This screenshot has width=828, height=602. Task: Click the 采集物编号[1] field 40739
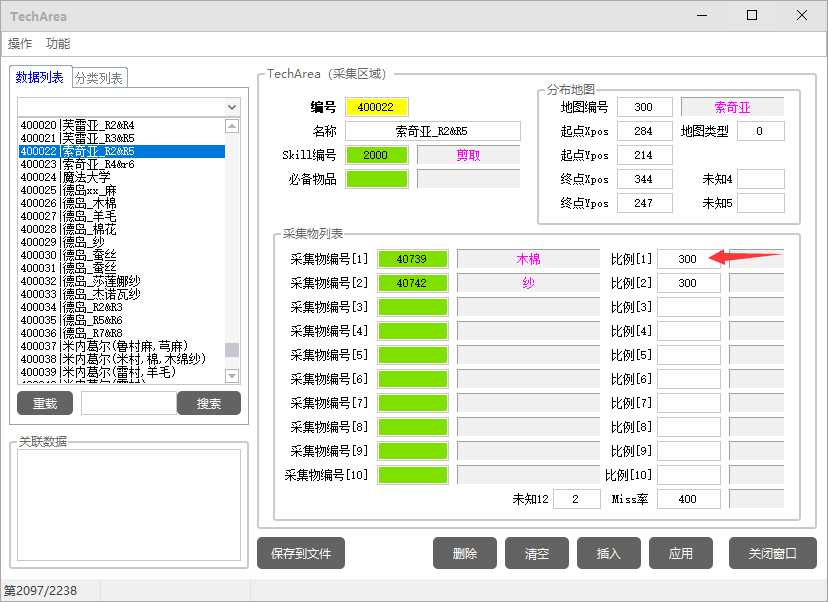pos(412,259)
